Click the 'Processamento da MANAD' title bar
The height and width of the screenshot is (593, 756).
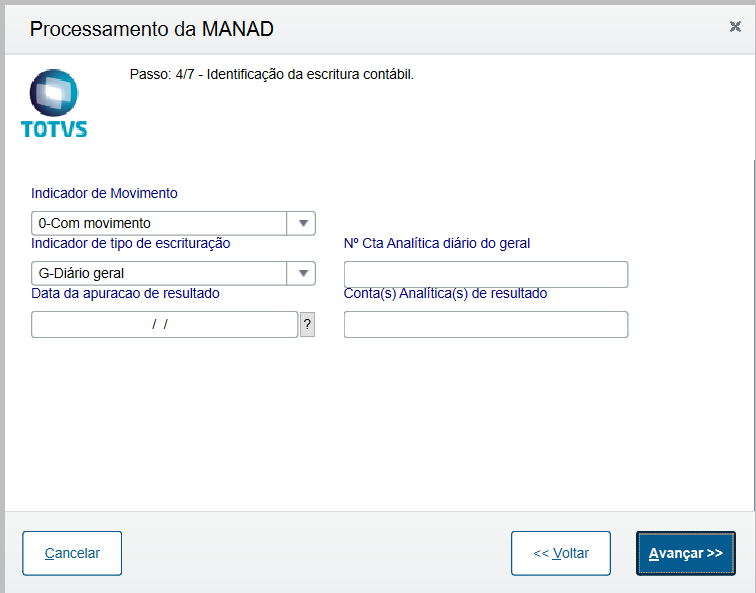click(152, 28)
